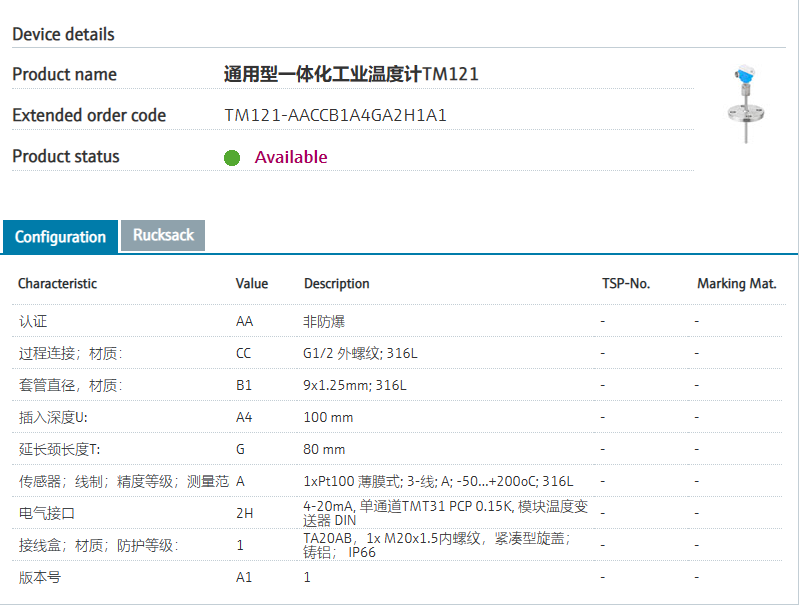Click the TM121 thermometer product image

click(746, 103)
